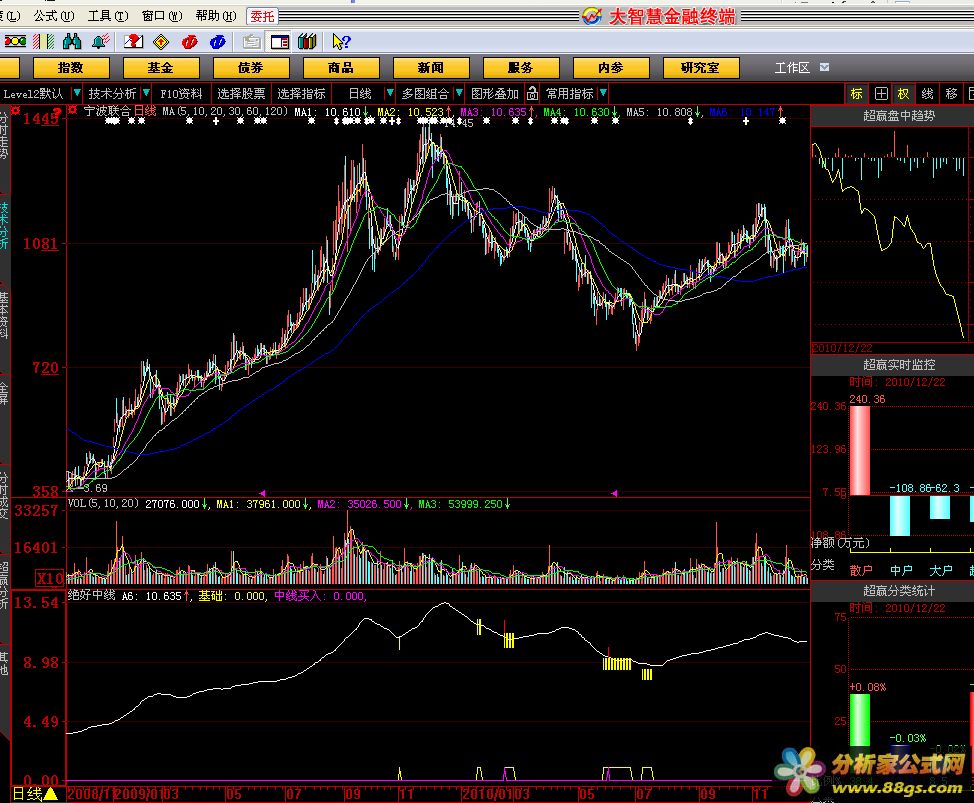Click the left magenta timeline arrow marker
Viewport: 974px width, 803px height.
coord(262,493)
